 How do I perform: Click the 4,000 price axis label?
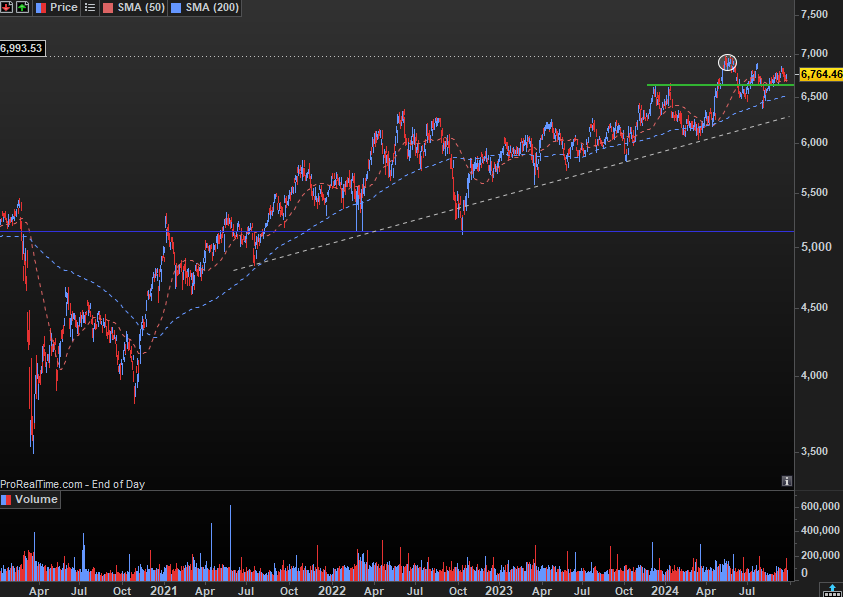[x=814, y=375]
